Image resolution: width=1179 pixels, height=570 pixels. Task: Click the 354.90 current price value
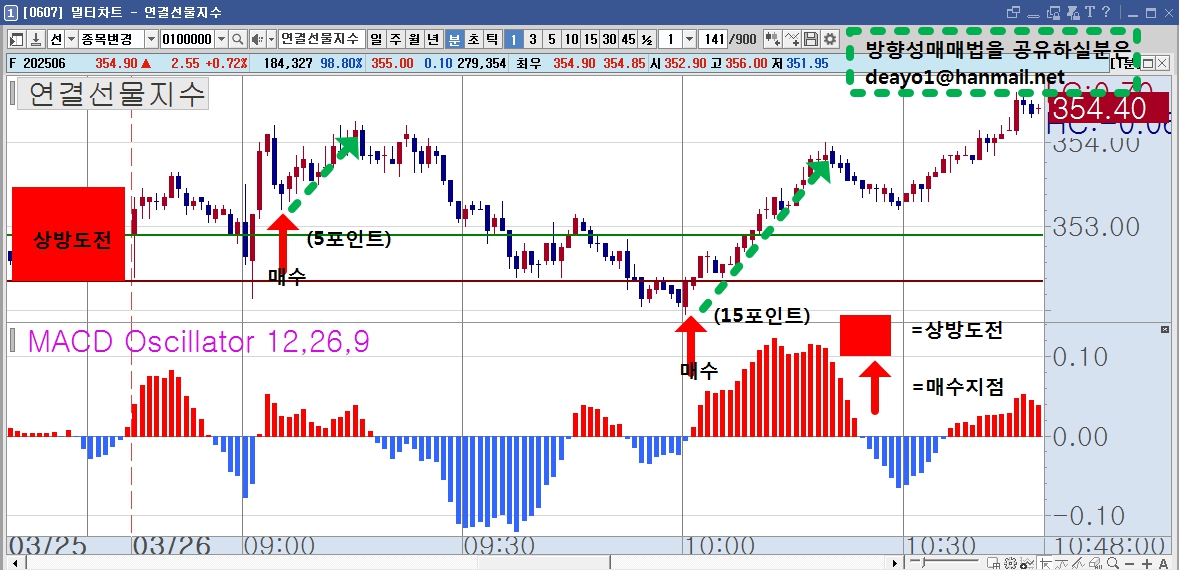click(x=116, y=63)
